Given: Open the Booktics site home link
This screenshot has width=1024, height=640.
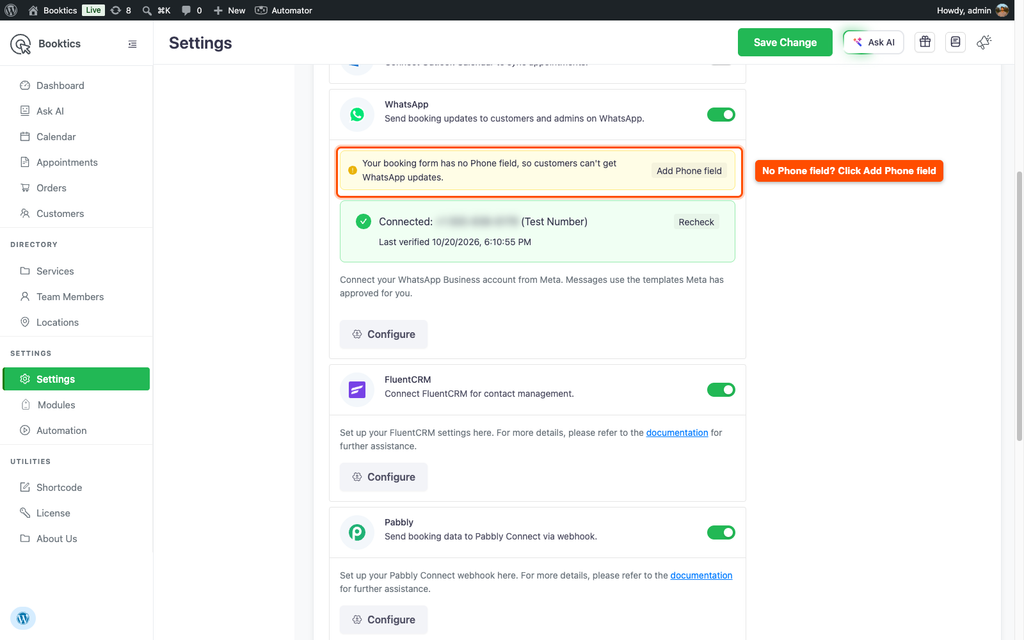Looking at the screenshot, I should point(53,10).
